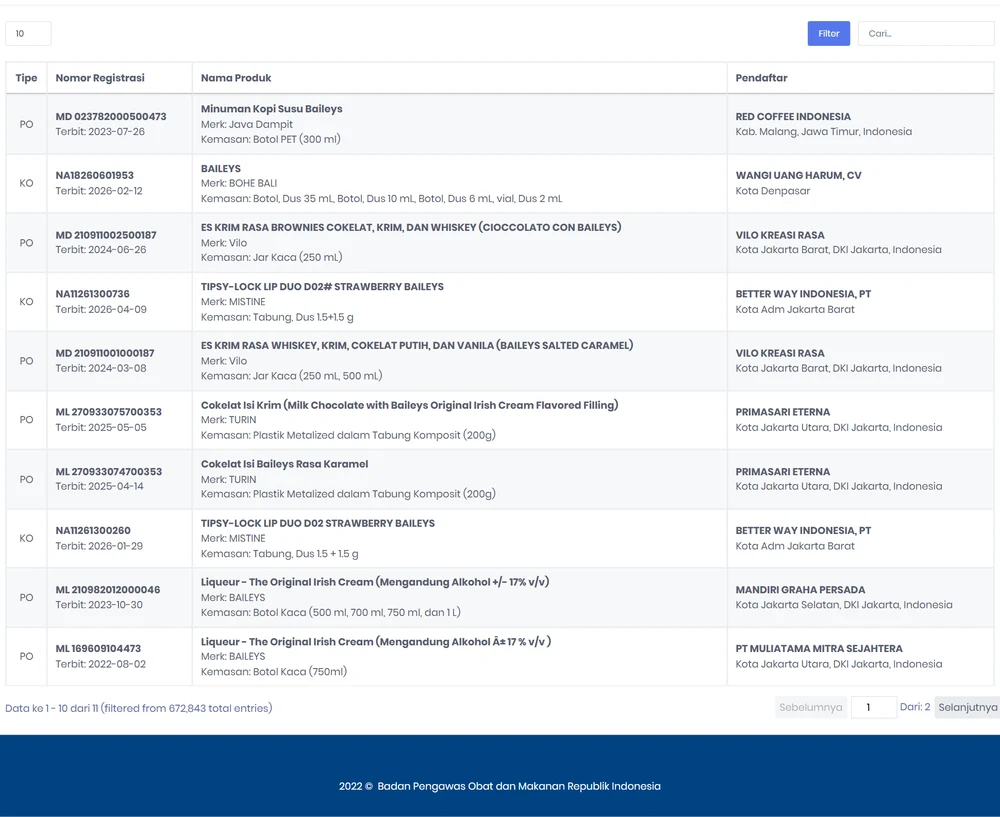Select registration number MD 023782000500473
The width and height of the screenshot is (1000, 817).
click(x=111, y=117)
